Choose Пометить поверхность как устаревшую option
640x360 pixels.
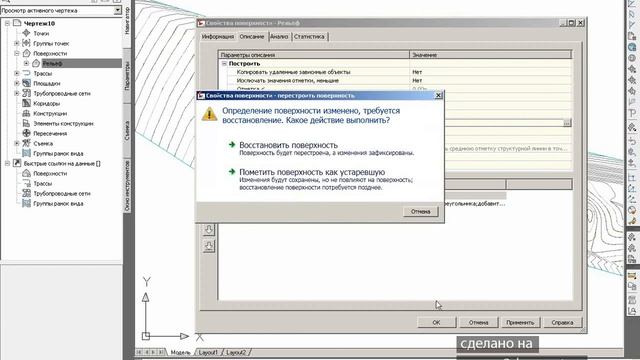312,172
